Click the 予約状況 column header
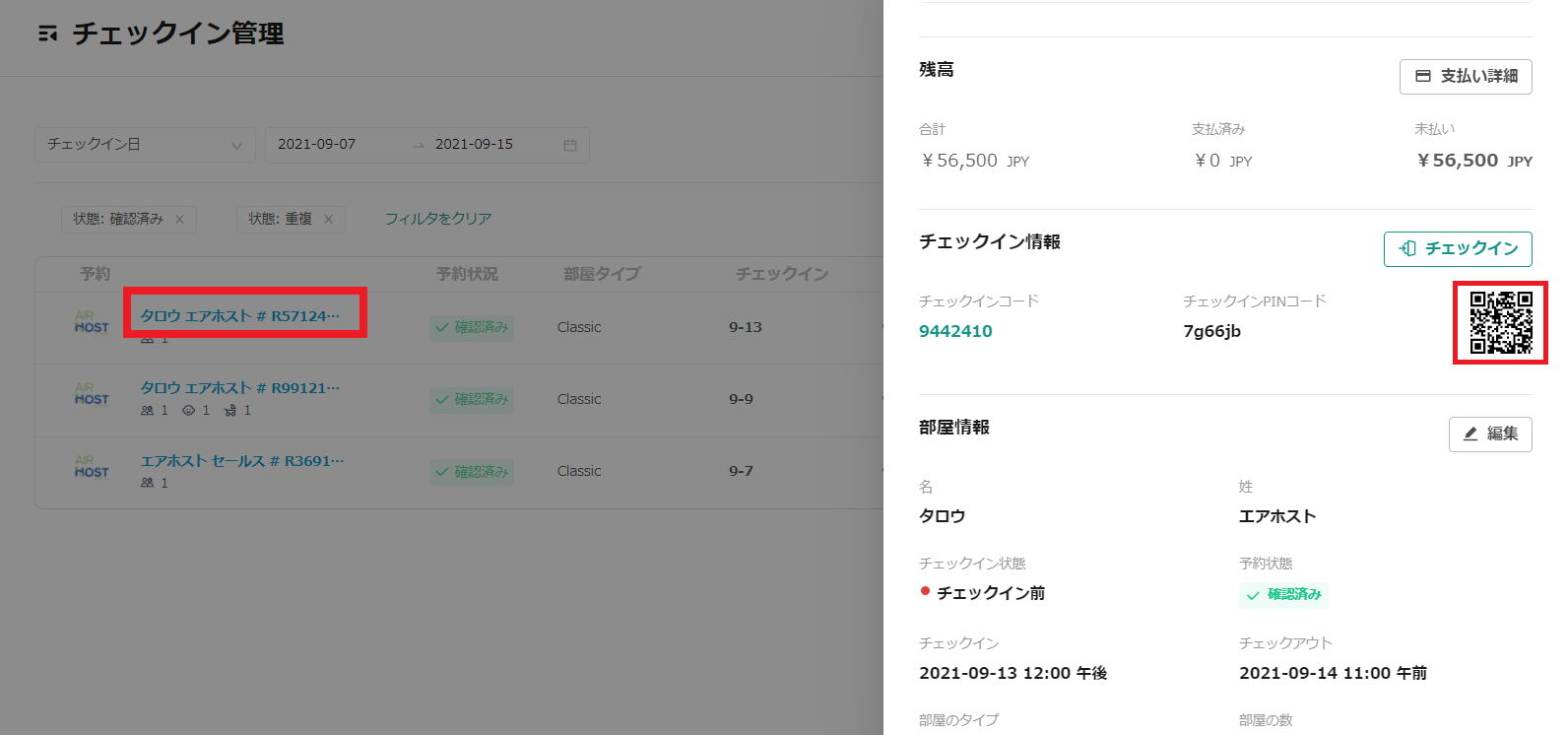The width and height of the screenshot is (1568, 735). click(467, 274)
